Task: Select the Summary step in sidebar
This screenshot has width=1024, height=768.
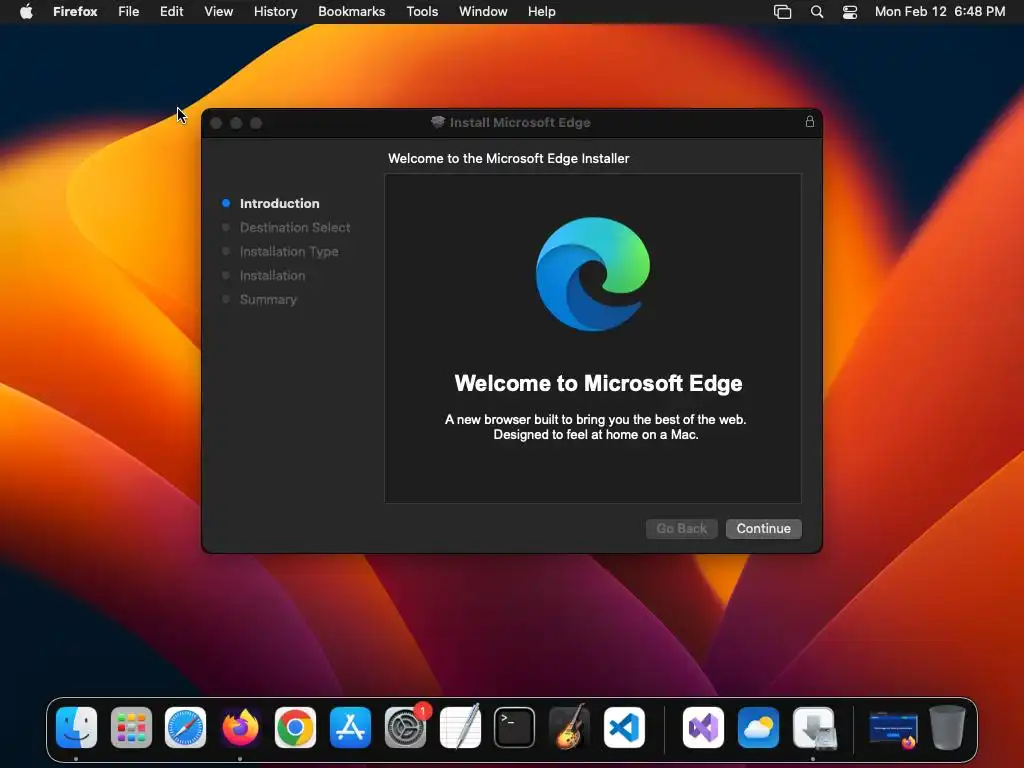Action: point(268,299)
